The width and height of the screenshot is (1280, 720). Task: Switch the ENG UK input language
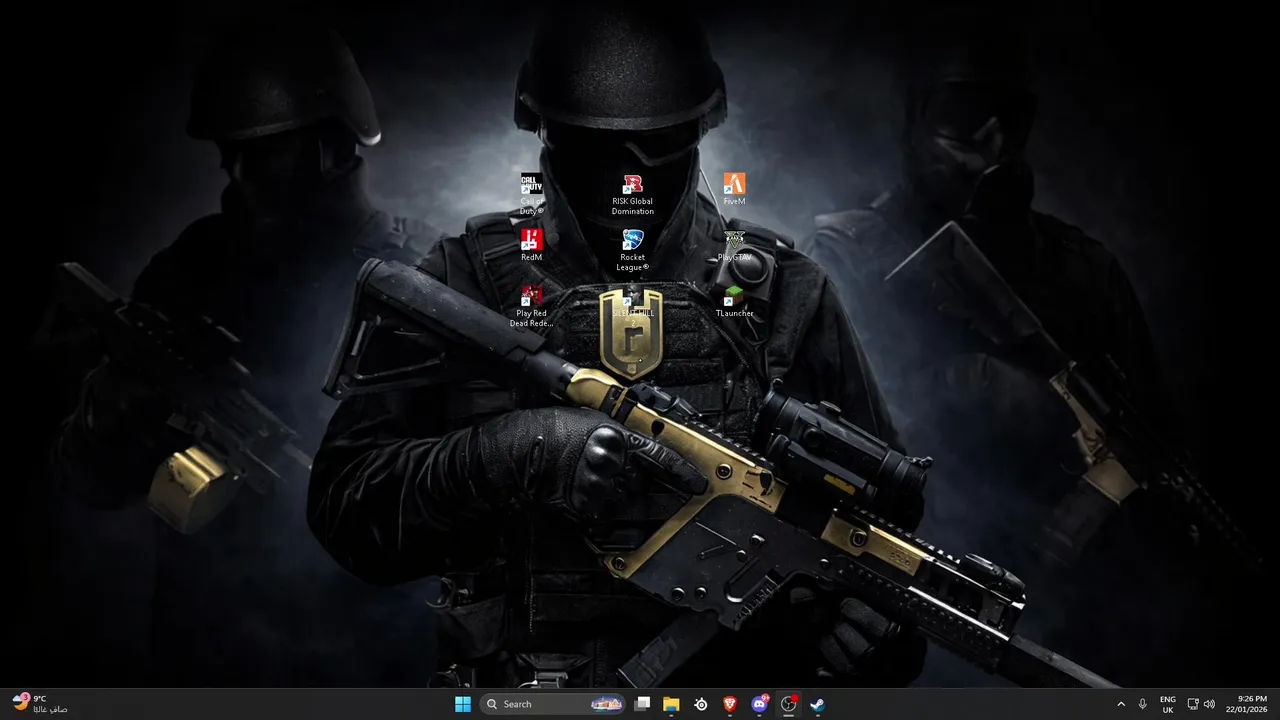point(1168,704)
